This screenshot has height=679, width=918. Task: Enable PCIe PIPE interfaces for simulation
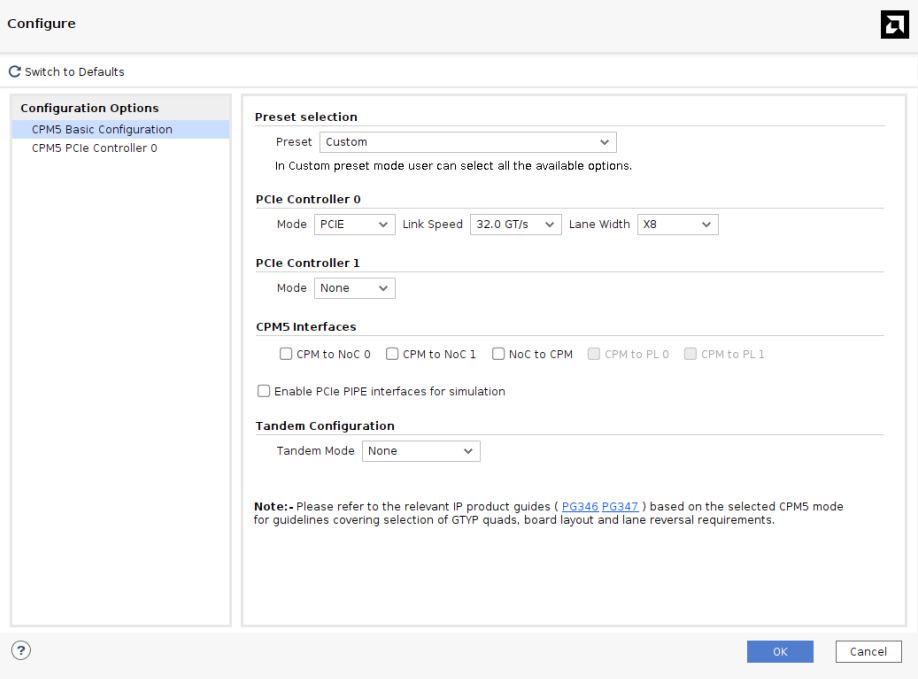[264, 391]
